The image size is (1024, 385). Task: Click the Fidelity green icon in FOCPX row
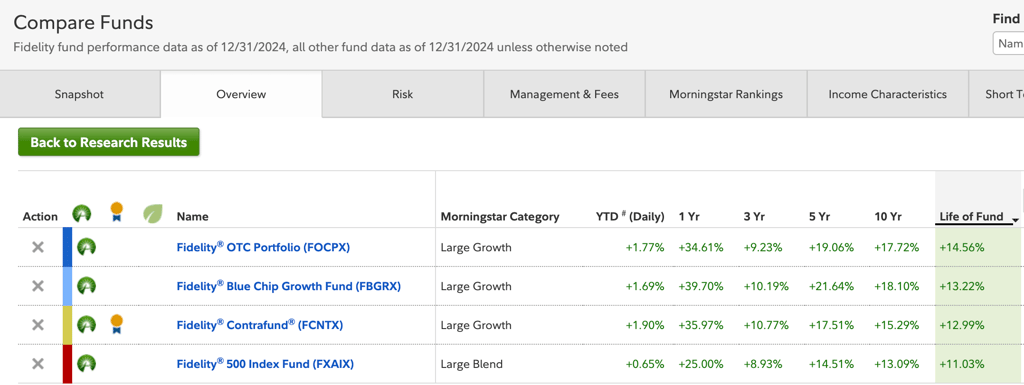[86, 247]
